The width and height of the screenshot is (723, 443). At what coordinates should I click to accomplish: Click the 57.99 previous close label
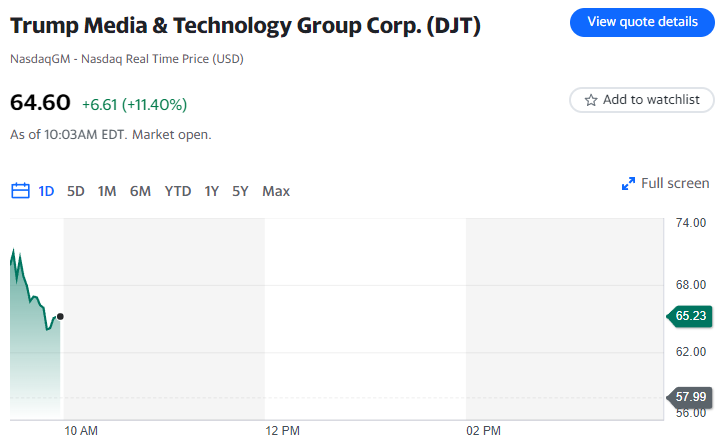690,396
